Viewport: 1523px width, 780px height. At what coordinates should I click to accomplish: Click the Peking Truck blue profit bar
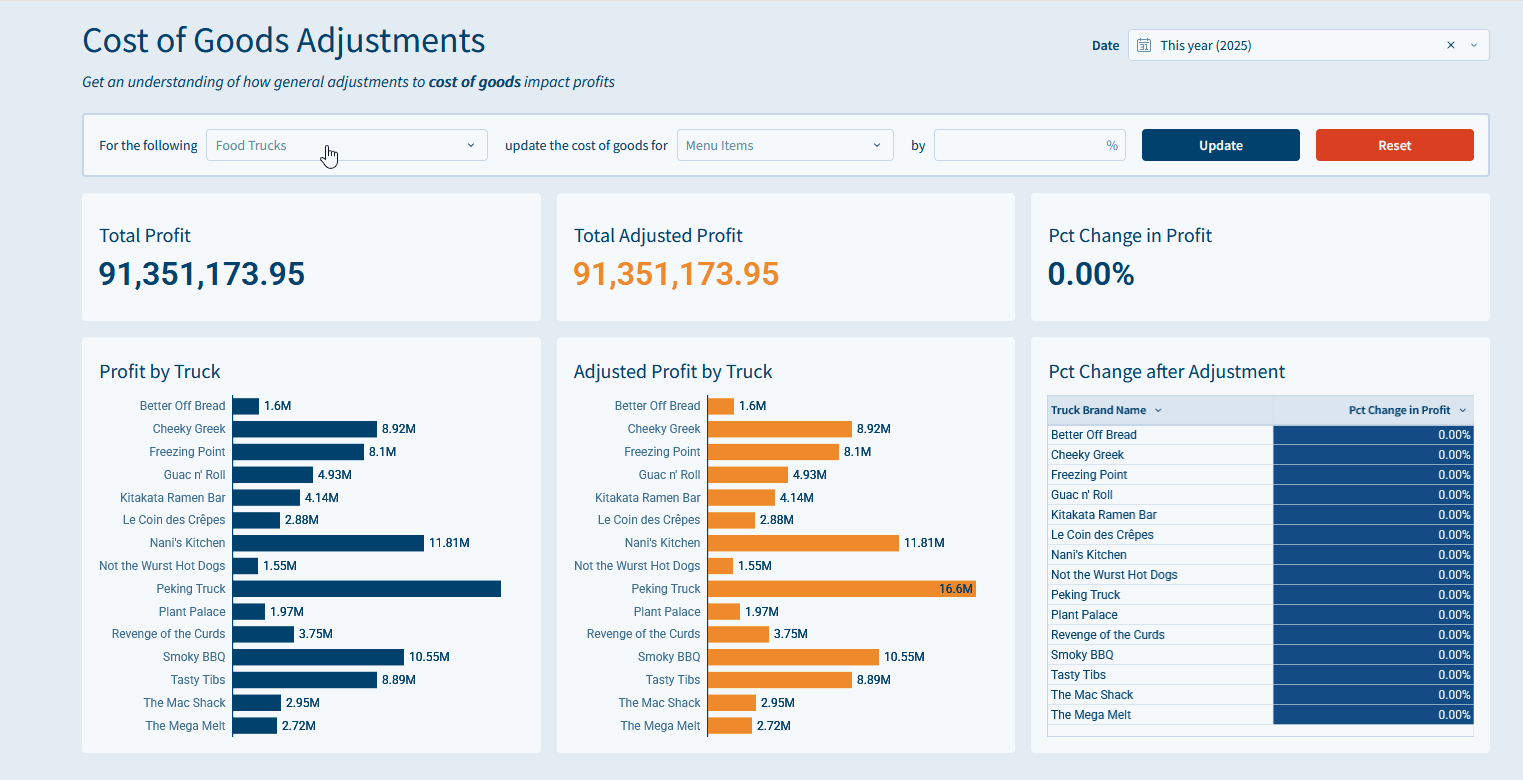click(366, 589)
